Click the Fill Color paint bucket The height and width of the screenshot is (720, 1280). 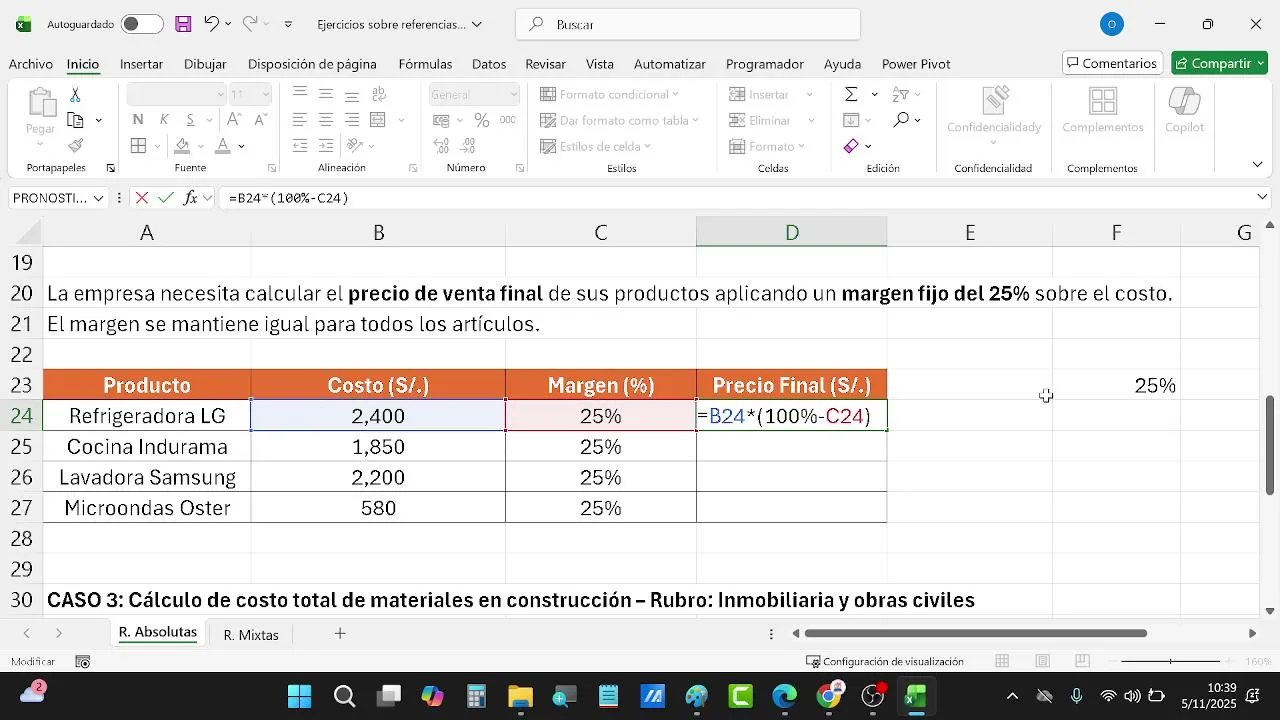pos(181,146)
